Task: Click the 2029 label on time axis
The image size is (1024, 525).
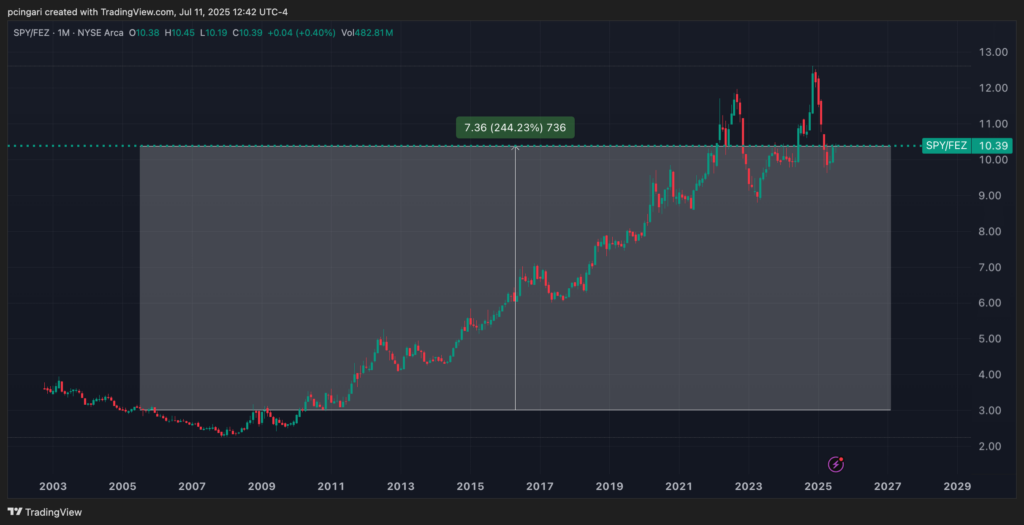Action: pos(957,486)
